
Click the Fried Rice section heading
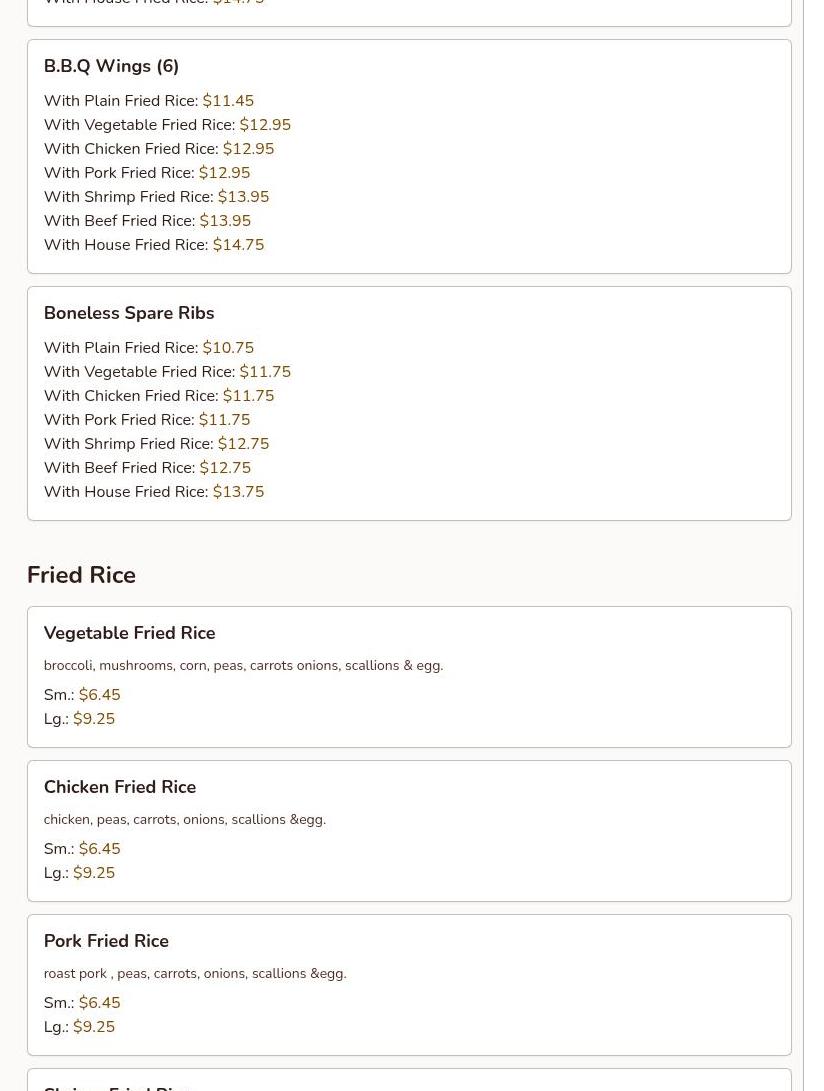tap(81, 575)
